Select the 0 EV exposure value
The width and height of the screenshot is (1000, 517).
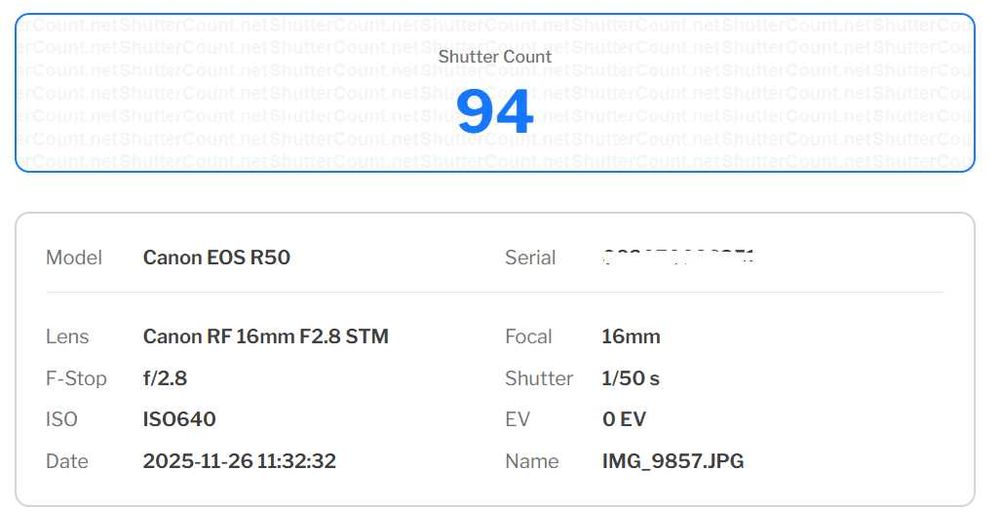(x=624, y=420)
